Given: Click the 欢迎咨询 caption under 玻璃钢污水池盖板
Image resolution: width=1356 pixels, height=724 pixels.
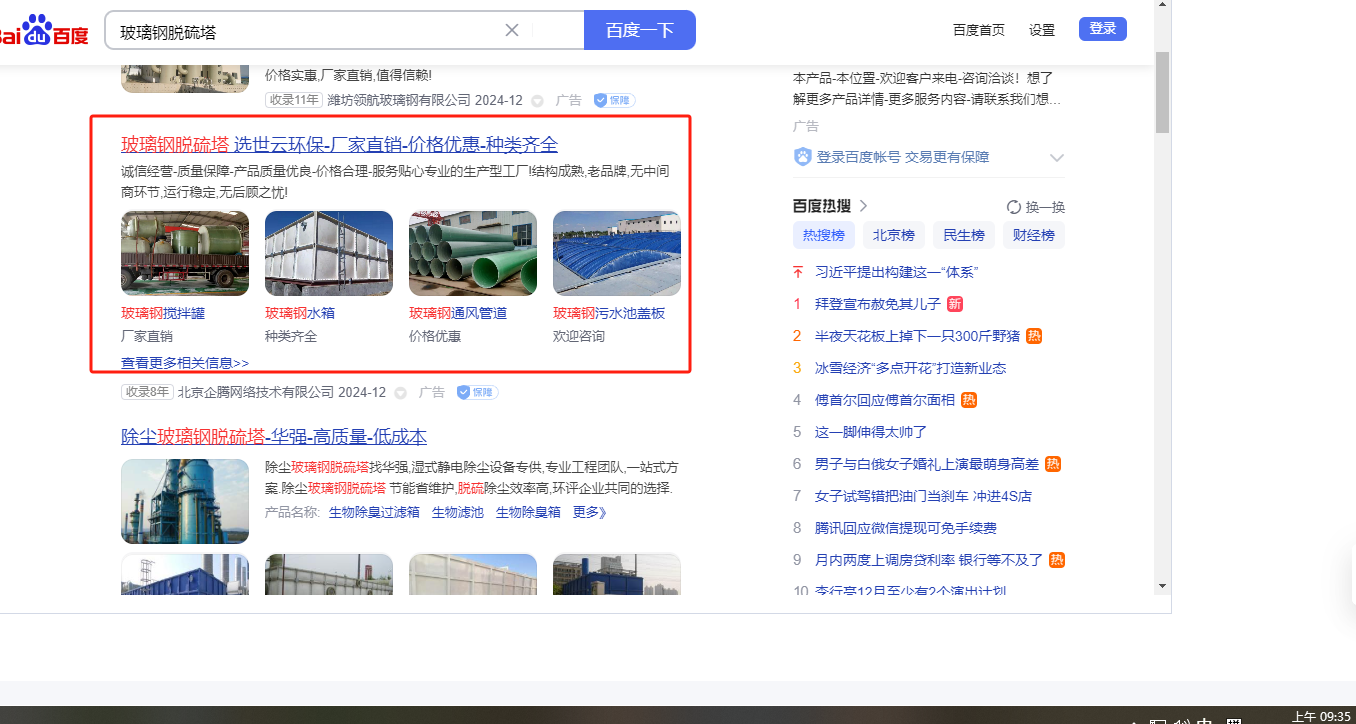Looking at the screenshot, I should [579, 336].
